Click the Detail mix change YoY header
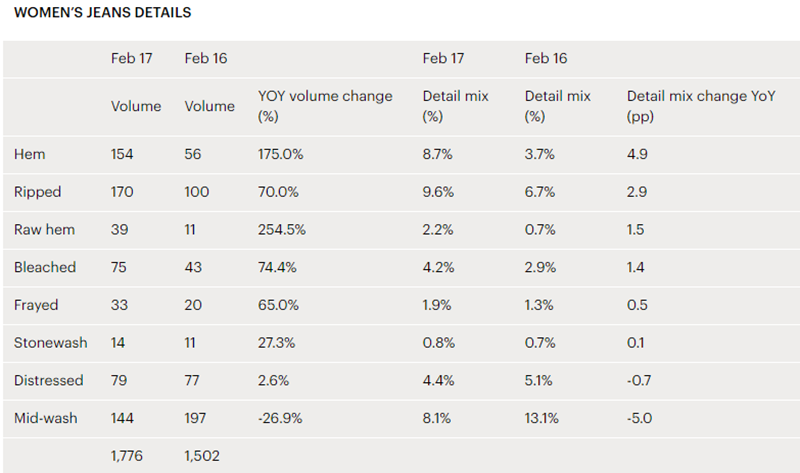The image size is (800, 473). pyautogui.click(x=701, y=106)
